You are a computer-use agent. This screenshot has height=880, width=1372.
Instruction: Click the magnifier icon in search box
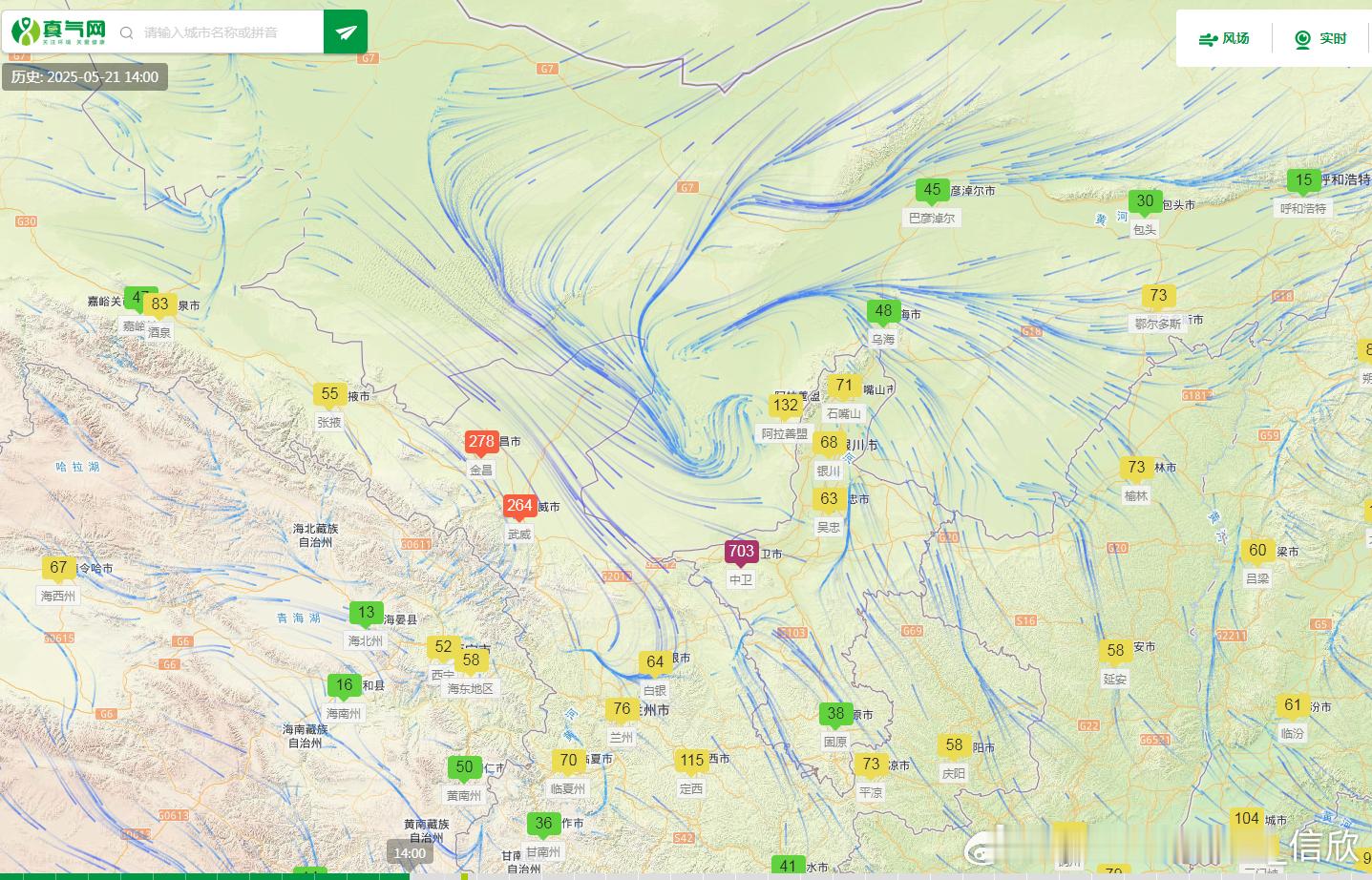(126, 33)
